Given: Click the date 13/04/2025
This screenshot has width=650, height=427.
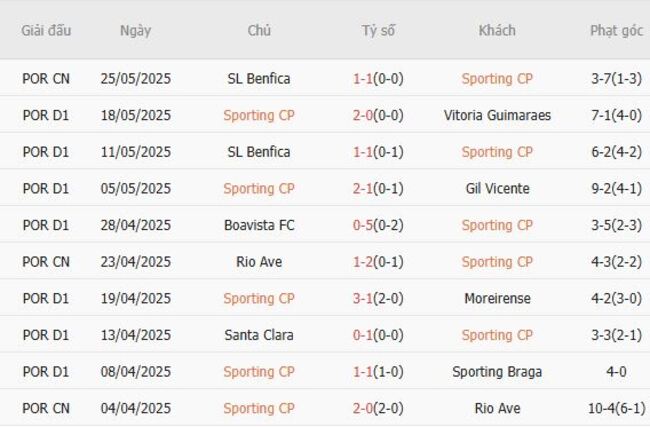Looking at the screenshot, I should pos(135,335).
